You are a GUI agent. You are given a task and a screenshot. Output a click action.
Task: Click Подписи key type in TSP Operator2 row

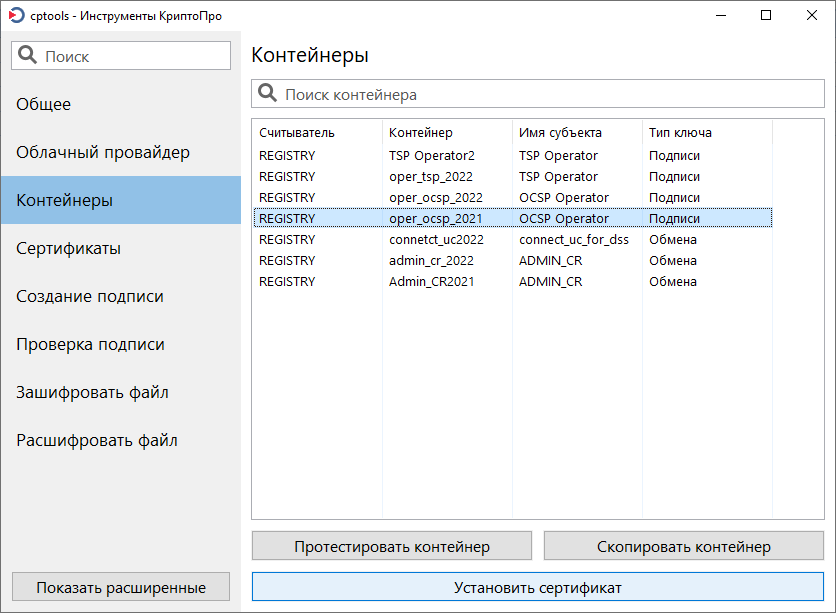tap(674, 156)
